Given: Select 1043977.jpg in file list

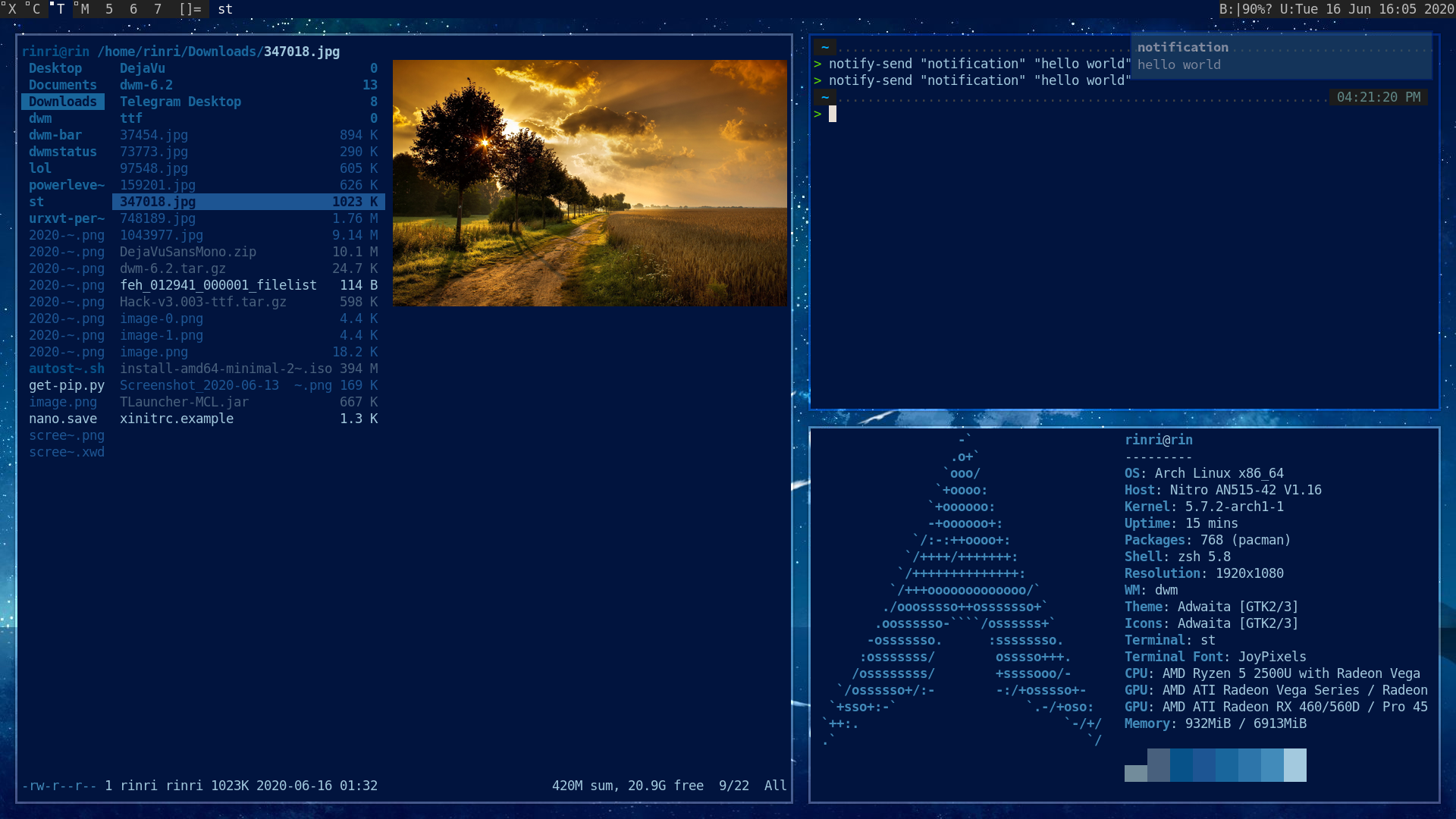Looking at the screenshot, I should [249, 235].
